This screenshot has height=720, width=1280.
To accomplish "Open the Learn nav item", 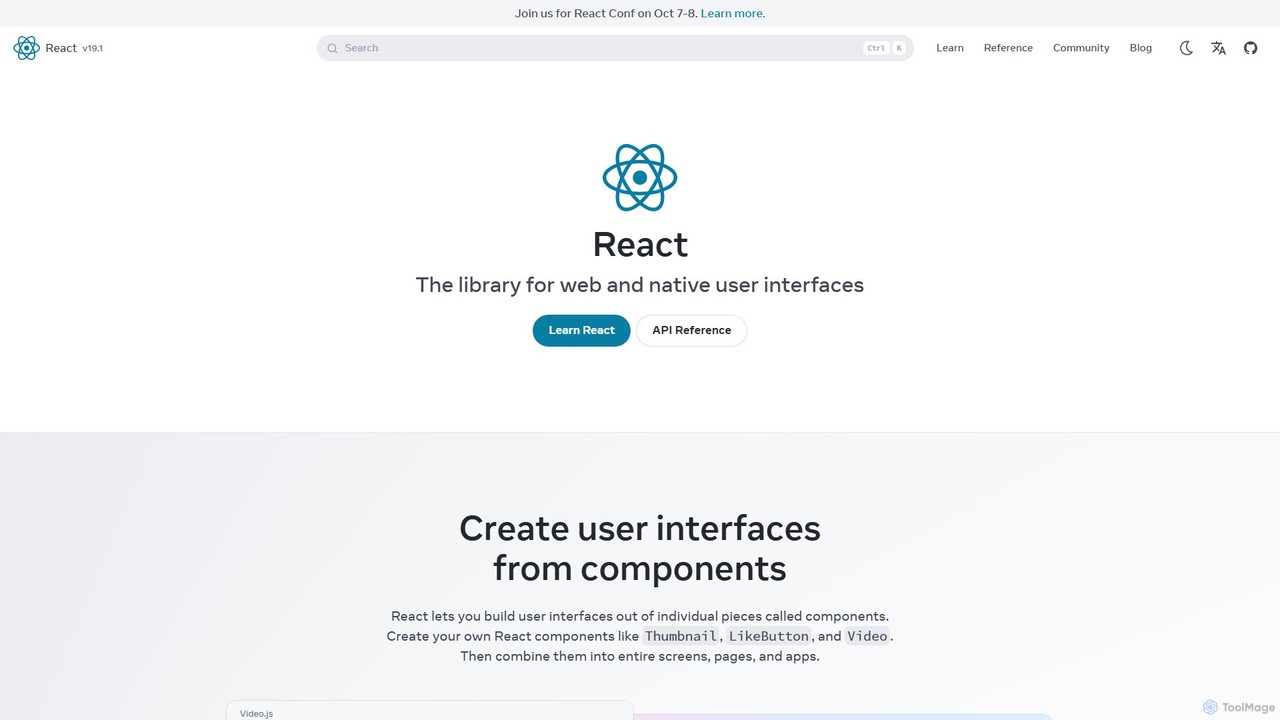I will pos(950,48).
